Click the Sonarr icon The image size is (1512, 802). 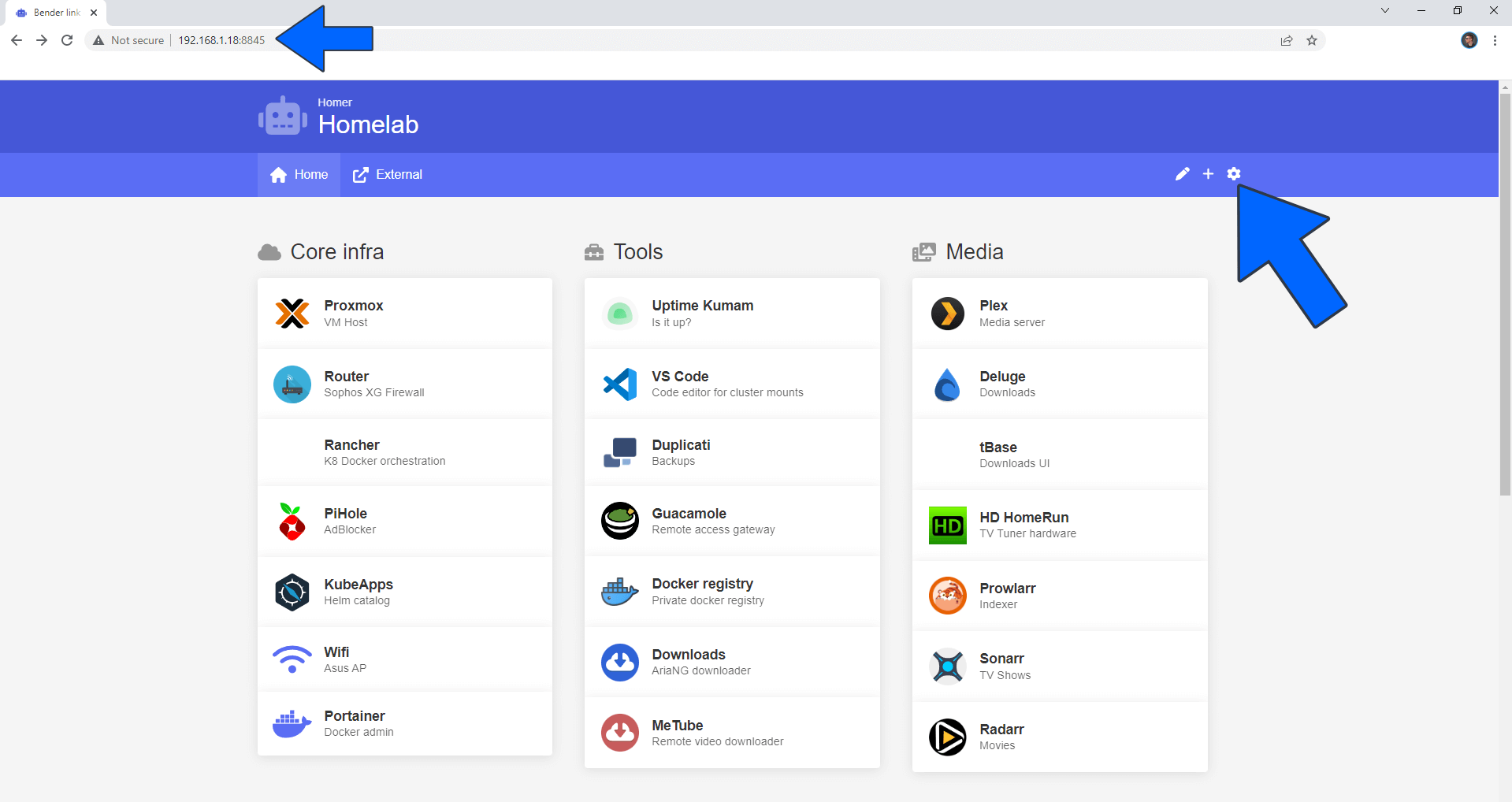pos(948,666)
